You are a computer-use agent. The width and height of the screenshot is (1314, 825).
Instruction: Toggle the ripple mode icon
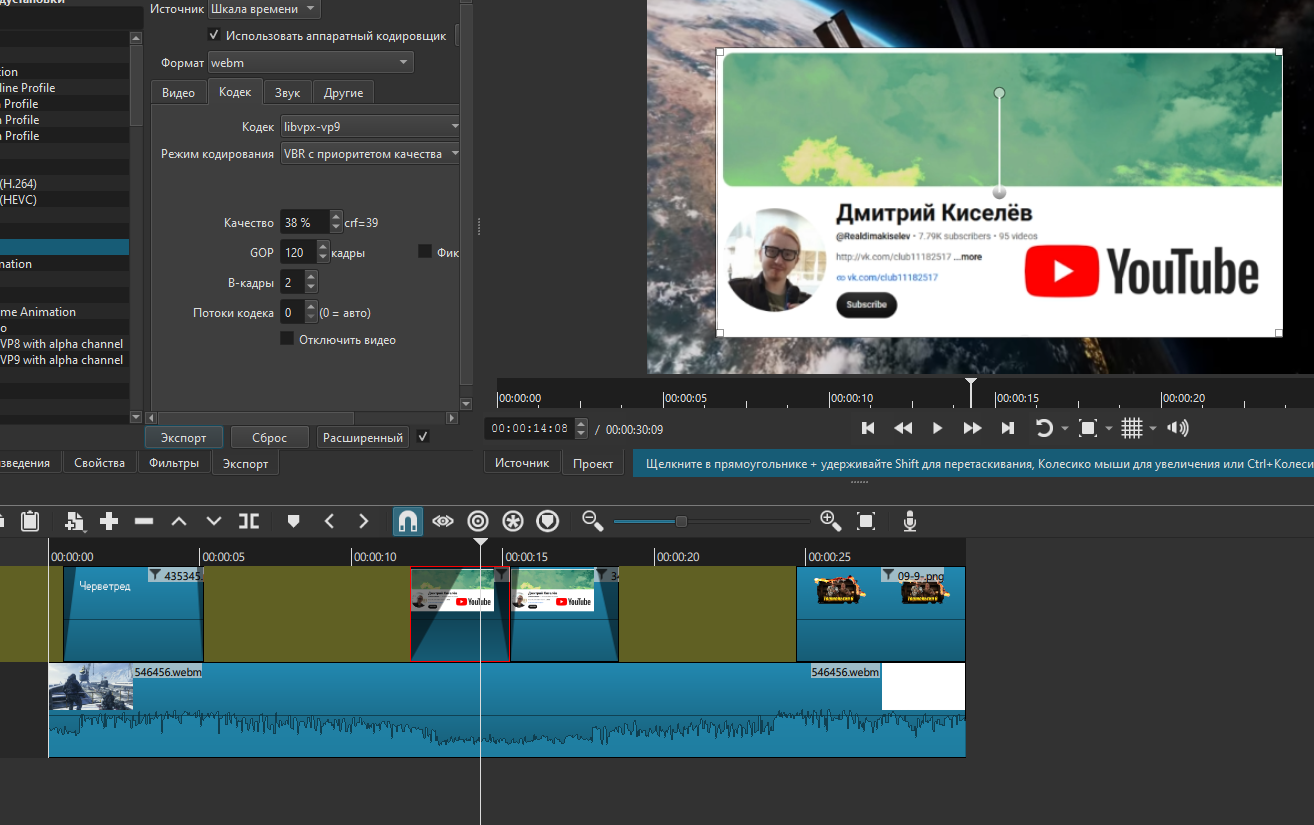478,521
